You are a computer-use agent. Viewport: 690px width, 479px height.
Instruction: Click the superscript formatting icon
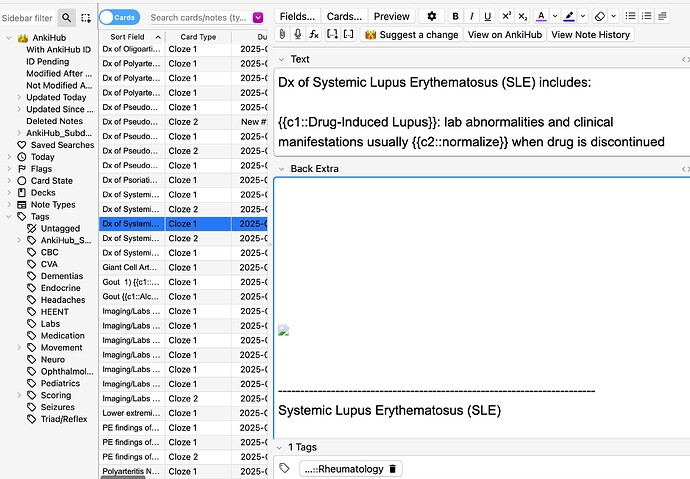tap(507, 16)
